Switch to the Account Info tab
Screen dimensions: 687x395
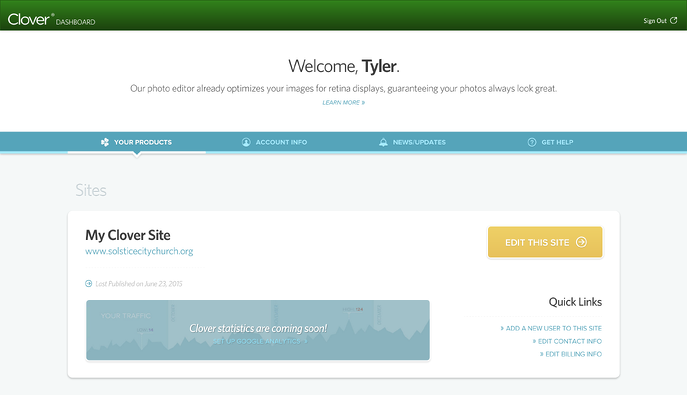pyautogui.click(x=275, y=142)
